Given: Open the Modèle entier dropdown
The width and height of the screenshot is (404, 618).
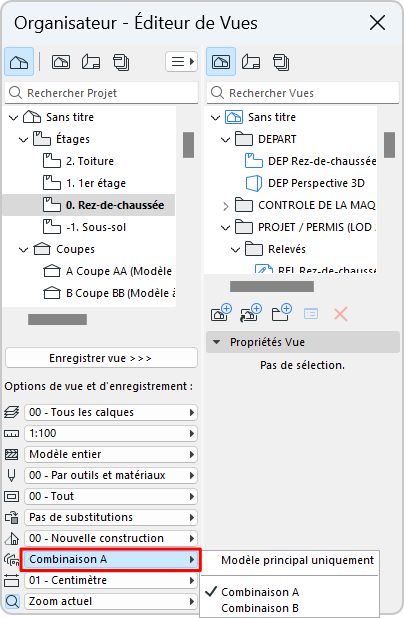Looking at the screenshot, I should coord(111,454).
